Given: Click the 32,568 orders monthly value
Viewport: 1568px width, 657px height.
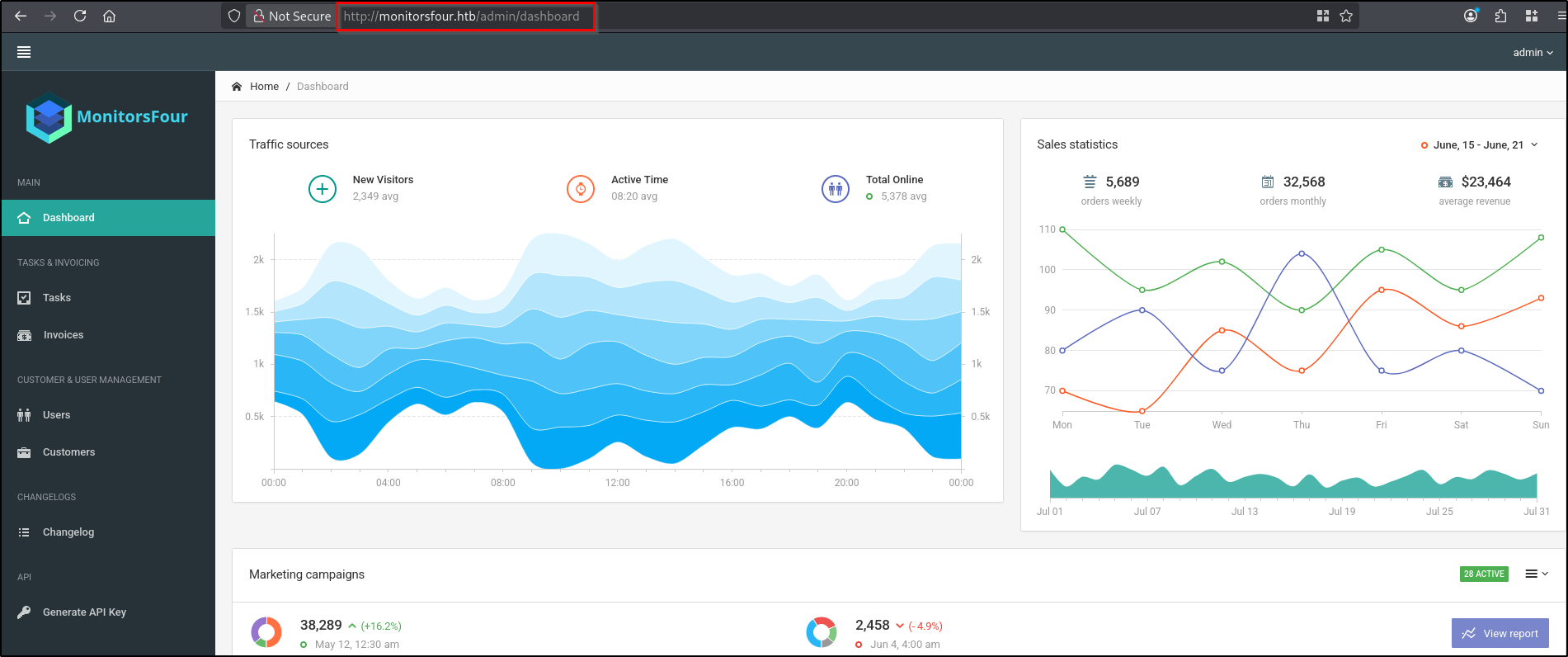Looking at the screenshot, I should click(1304, 182).
